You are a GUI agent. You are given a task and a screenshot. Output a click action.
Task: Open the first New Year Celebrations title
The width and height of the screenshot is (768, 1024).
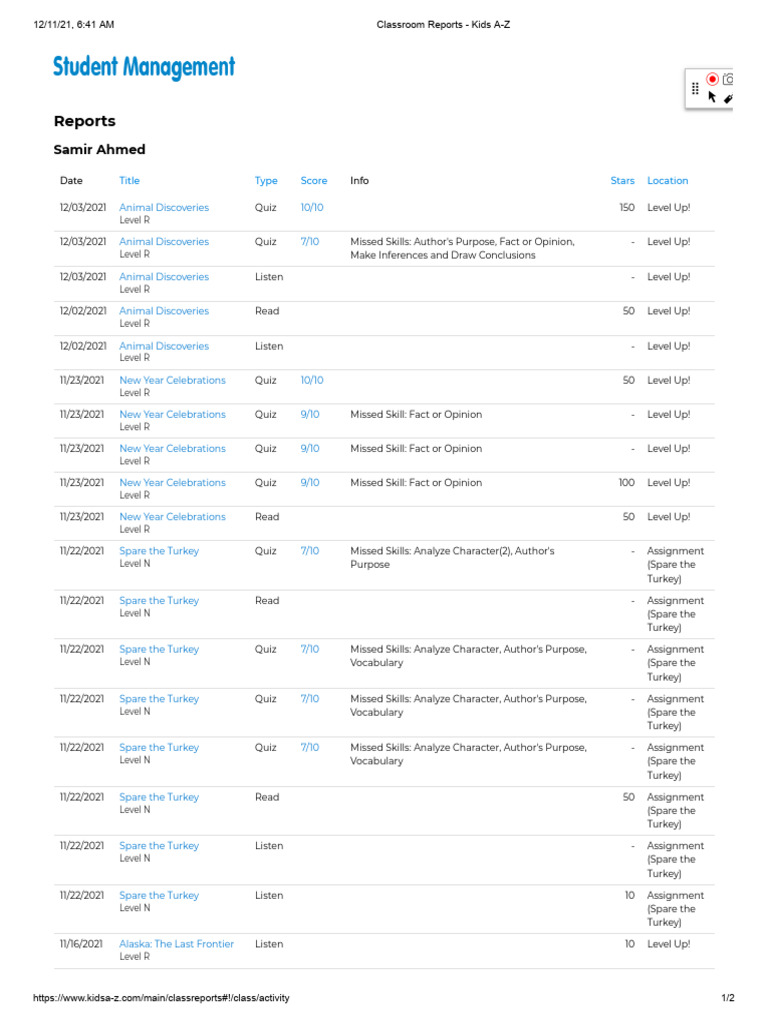(x=172, y=380)
